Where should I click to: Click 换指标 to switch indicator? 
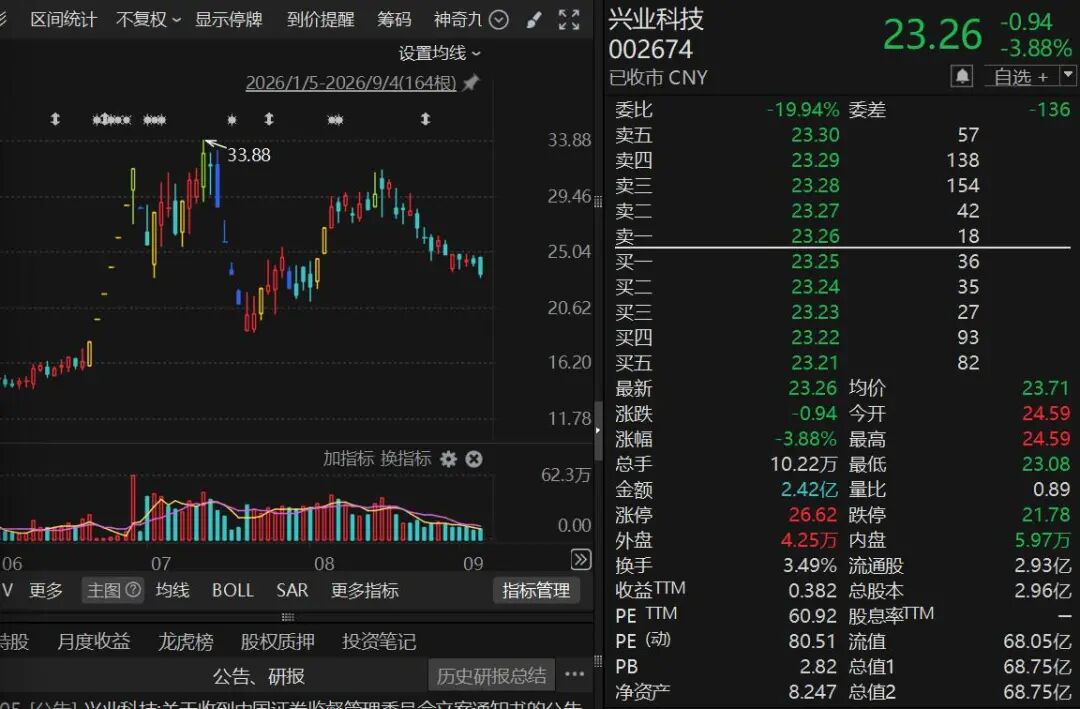point(406,459)
